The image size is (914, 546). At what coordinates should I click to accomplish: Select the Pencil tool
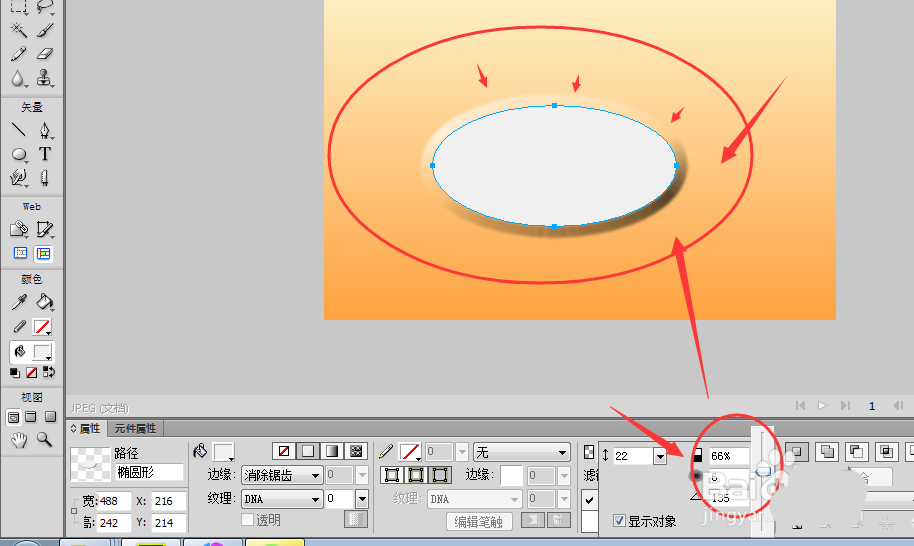click(19, 54)
